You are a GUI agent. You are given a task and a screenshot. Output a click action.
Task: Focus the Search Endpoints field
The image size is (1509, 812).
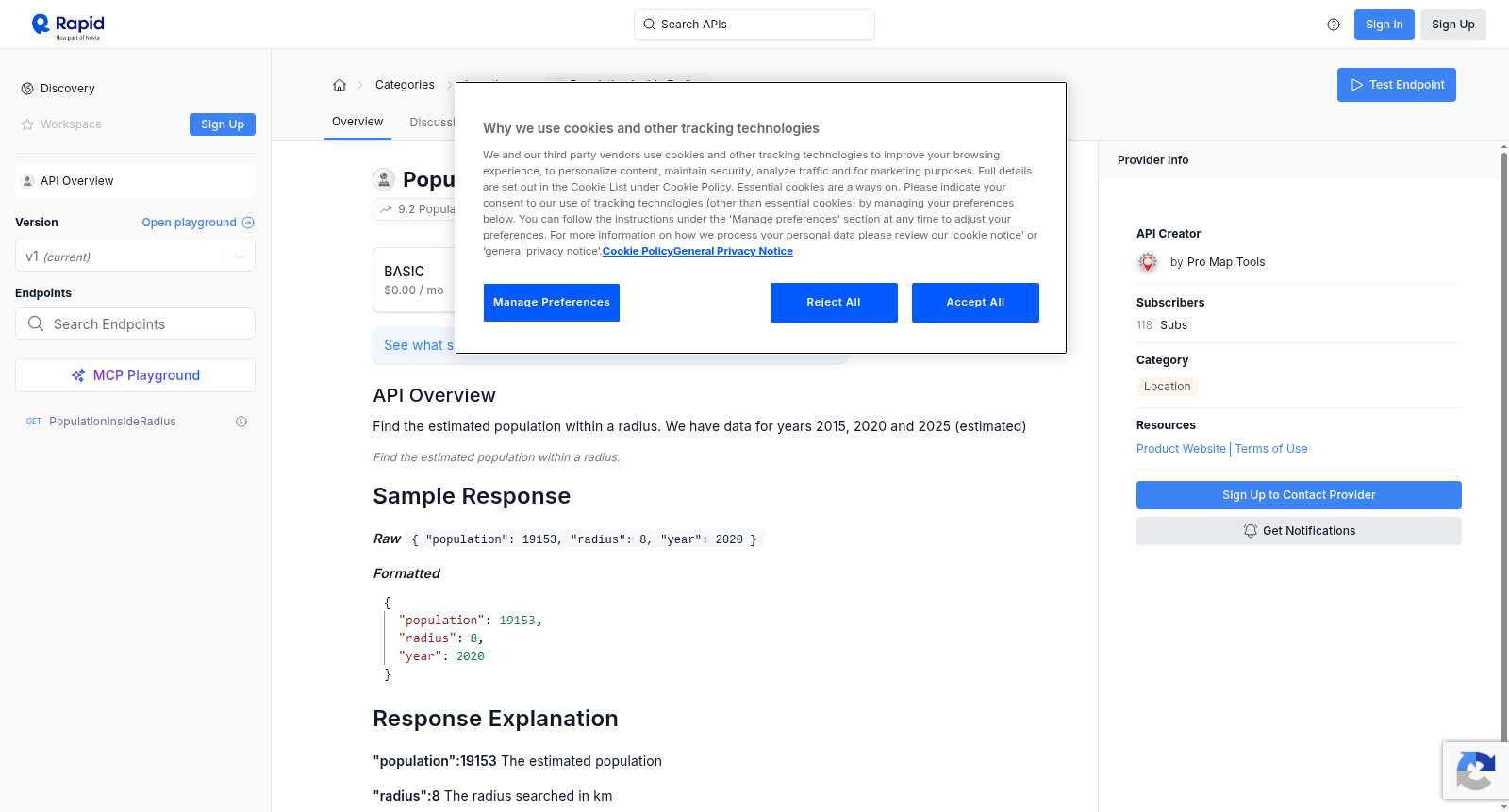click(x=135, y=323)
